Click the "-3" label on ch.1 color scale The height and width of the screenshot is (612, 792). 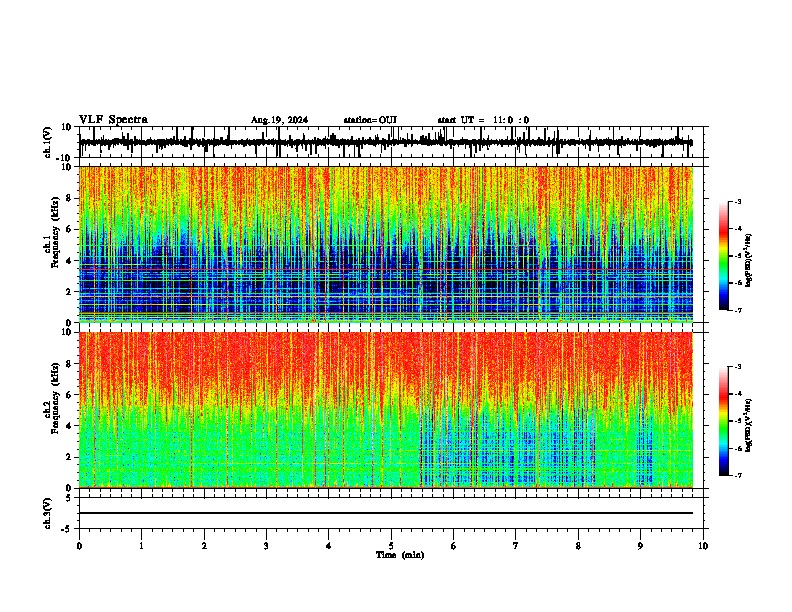[x=737, y=201]
